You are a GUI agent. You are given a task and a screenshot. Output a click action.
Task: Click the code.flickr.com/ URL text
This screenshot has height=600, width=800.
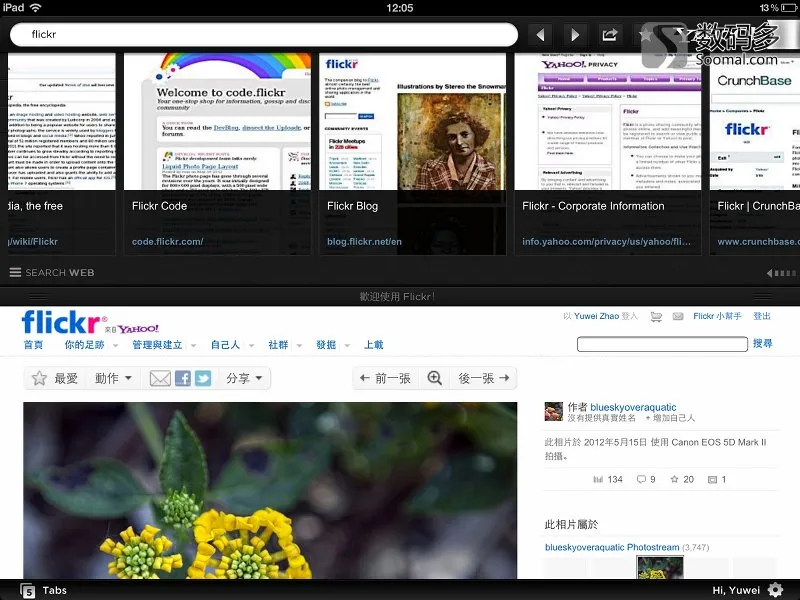167,242
